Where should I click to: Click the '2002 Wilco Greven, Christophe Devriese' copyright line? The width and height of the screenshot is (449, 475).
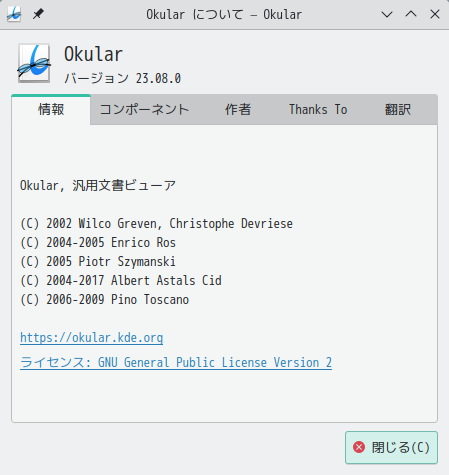point(156,224)
